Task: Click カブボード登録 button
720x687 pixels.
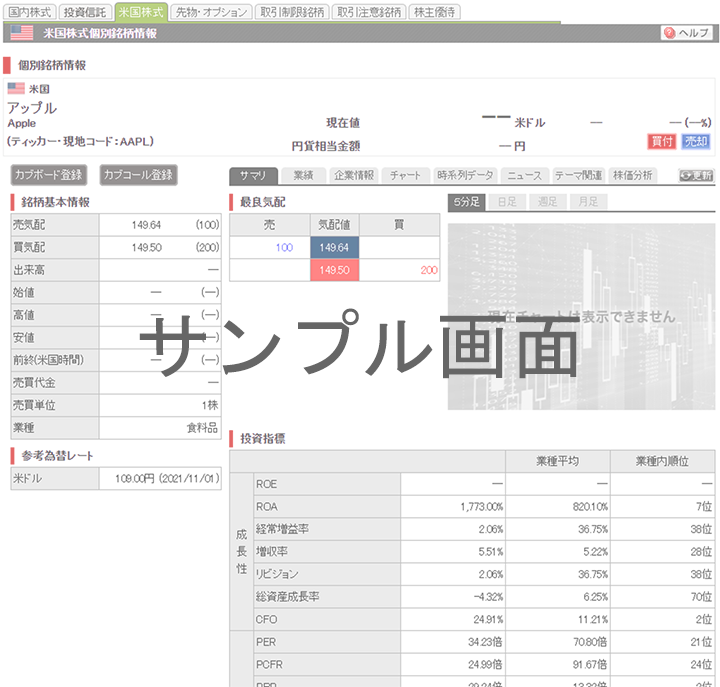Action: [49, 175]
